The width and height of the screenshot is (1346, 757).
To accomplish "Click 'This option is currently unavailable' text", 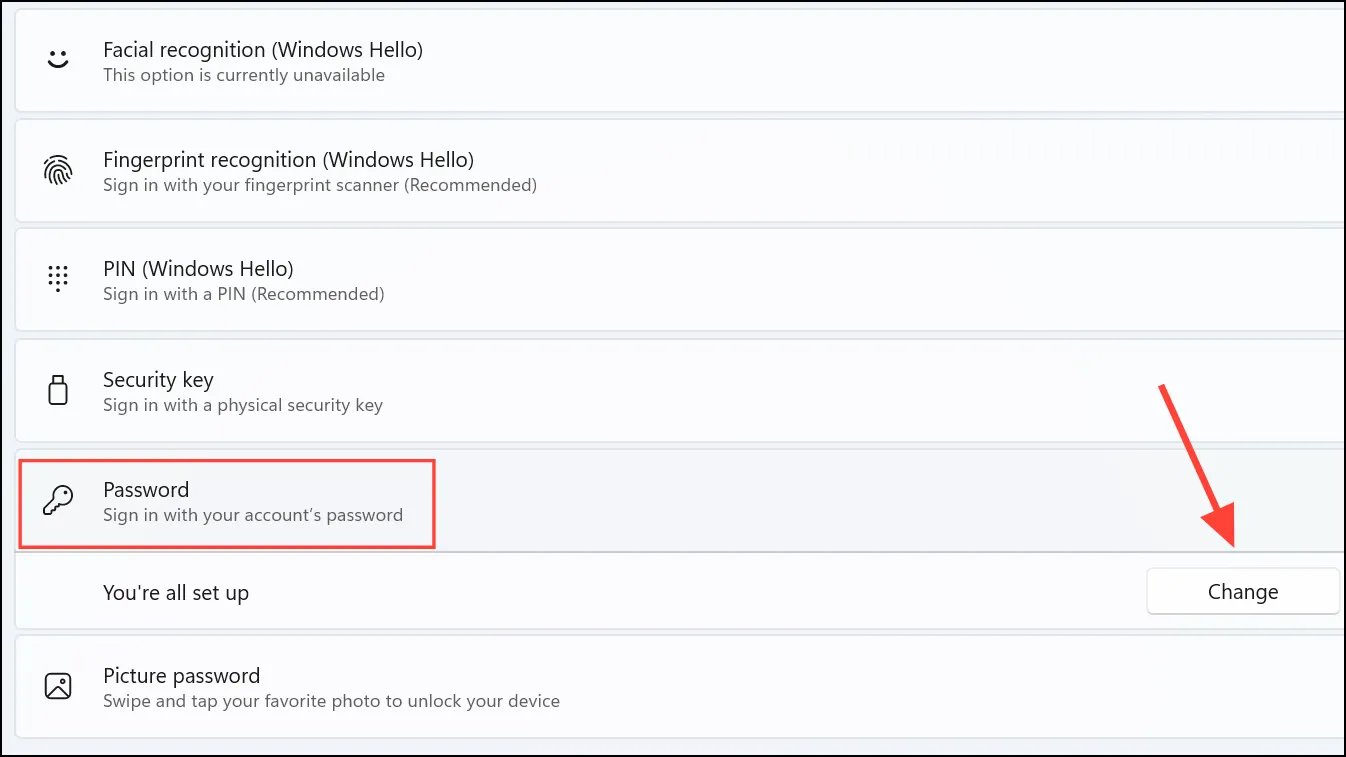I will click(244, 76).
